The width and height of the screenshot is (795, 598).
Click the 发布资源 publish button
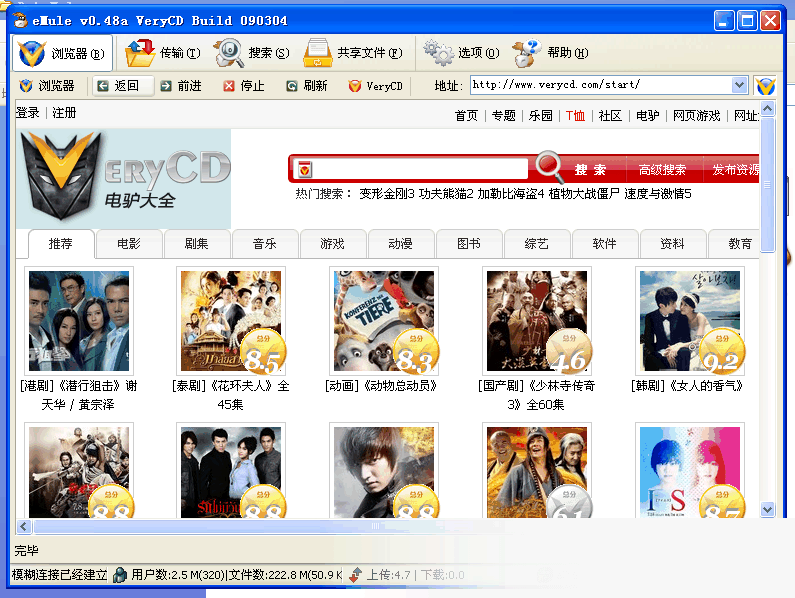735,170
